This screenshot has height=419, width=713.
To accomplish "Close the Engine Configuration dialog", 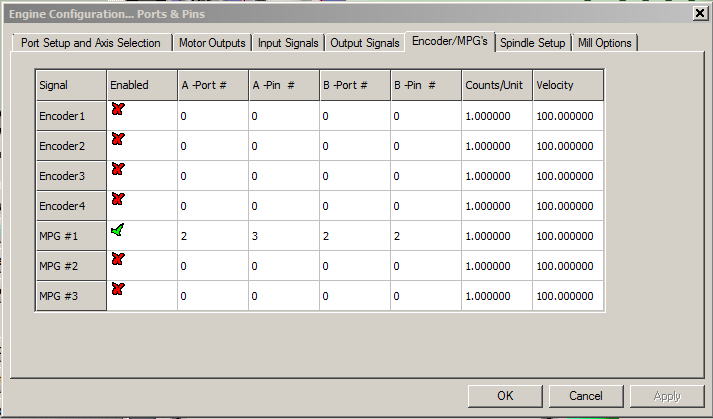I will (x=700, y=14).
